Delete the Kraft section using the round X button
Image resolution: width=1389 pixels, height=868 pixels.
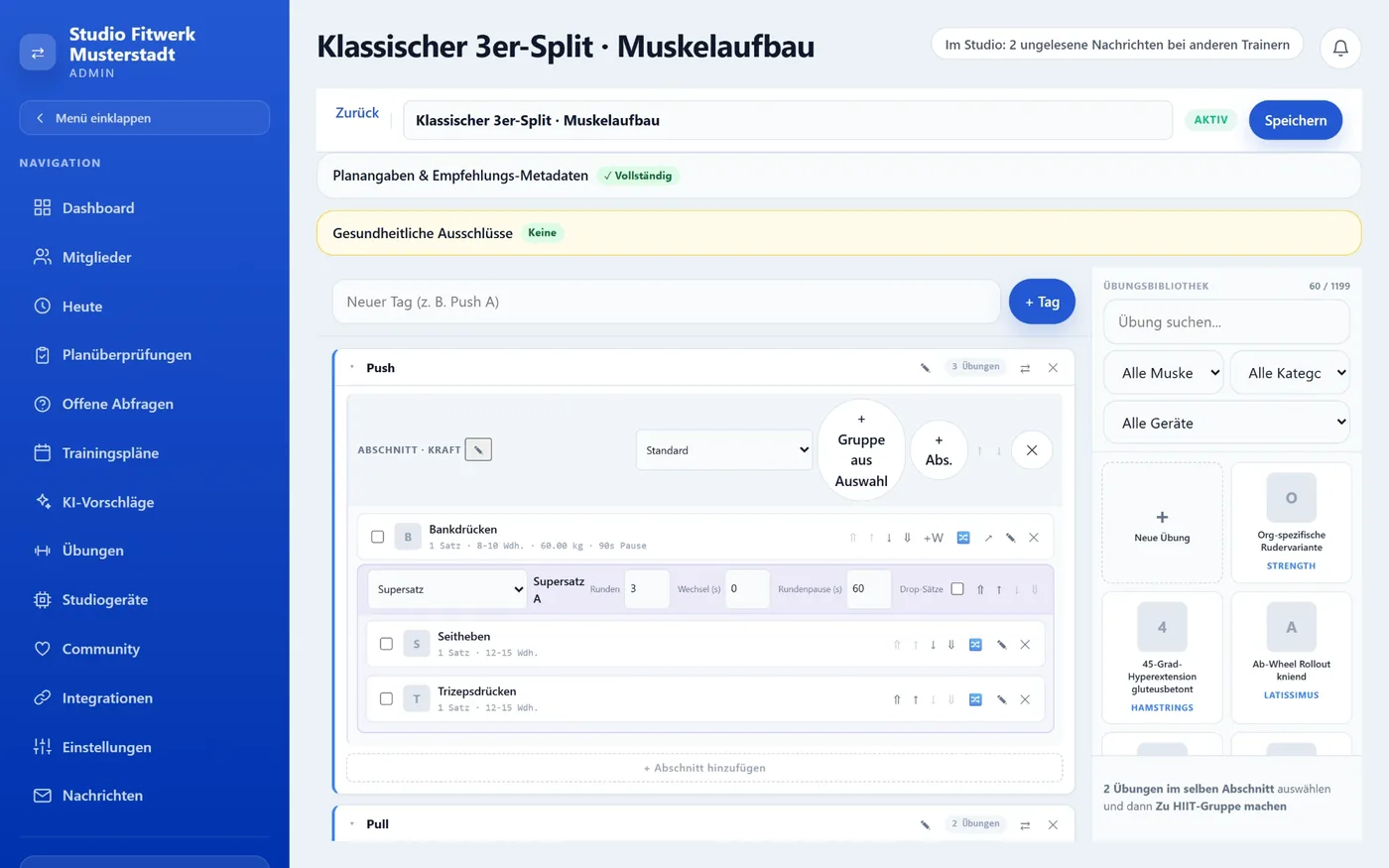pyautogui.click(x=1032, y=450)
